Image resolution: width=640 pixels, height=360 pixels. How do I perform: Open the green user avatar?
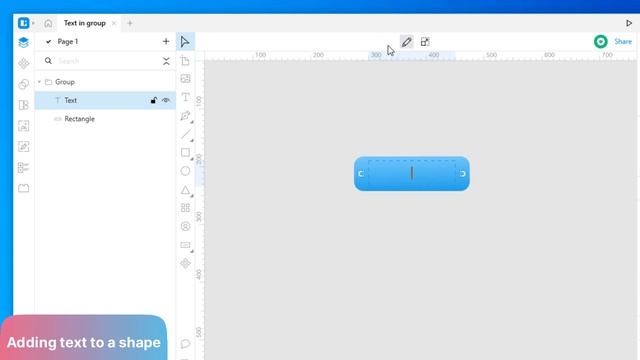click(x=600, y=42)
